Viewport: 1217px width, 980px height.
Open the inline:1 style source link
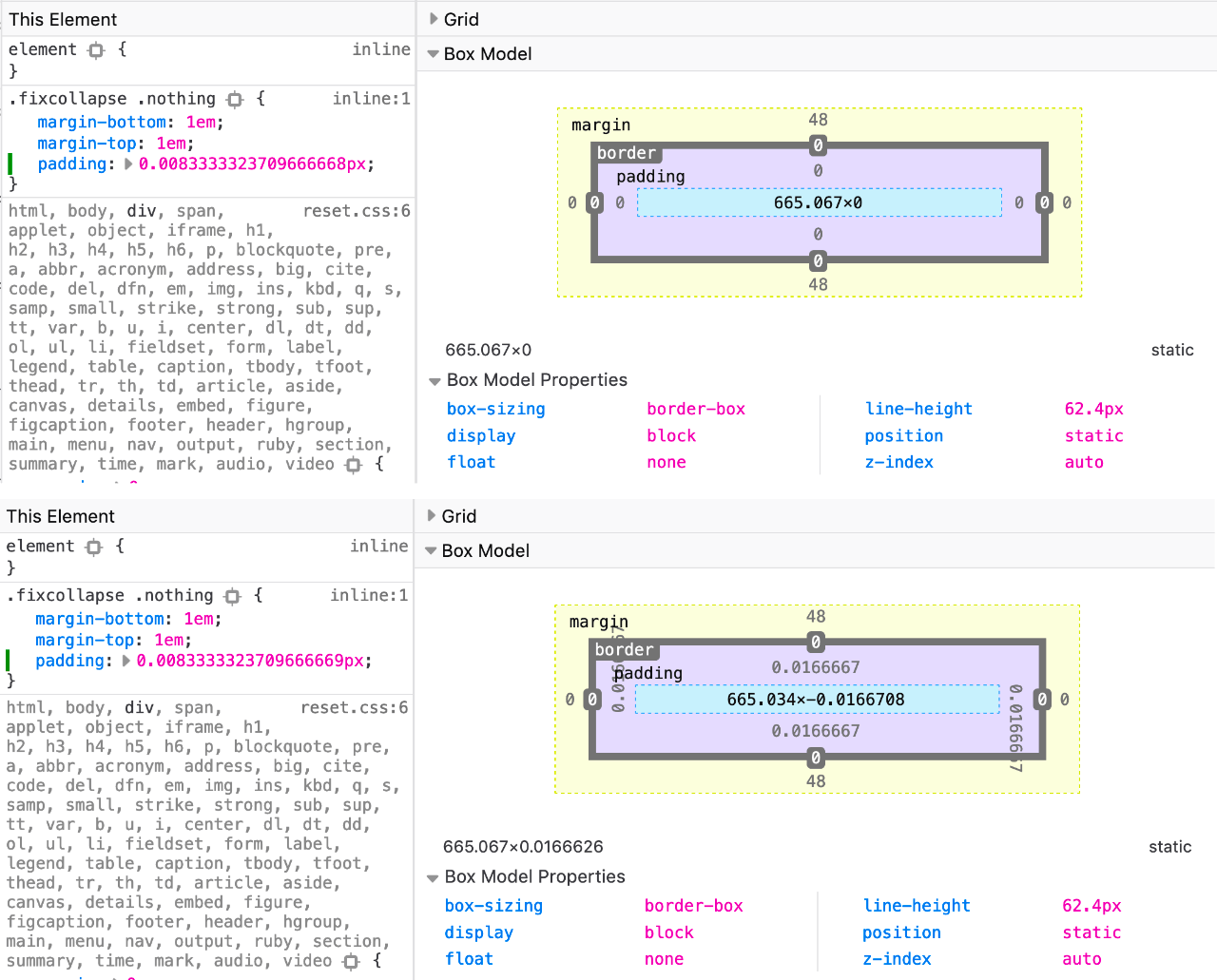pos(371,98)
